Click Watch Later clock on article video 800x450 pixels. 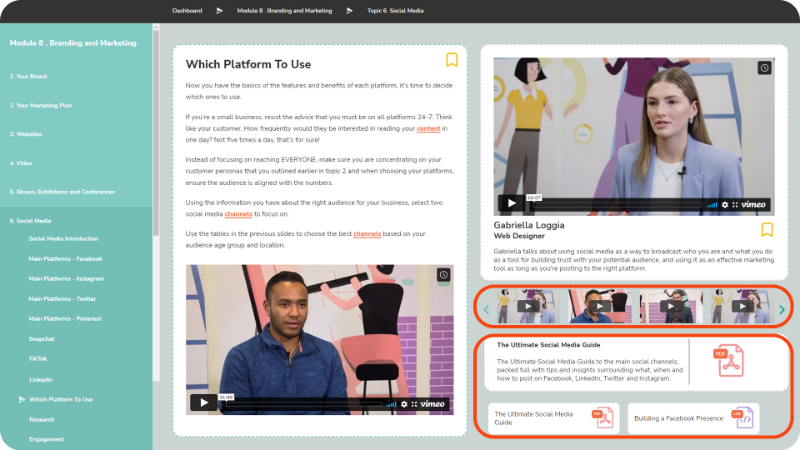pyautogui.click(x=443, y=274)
